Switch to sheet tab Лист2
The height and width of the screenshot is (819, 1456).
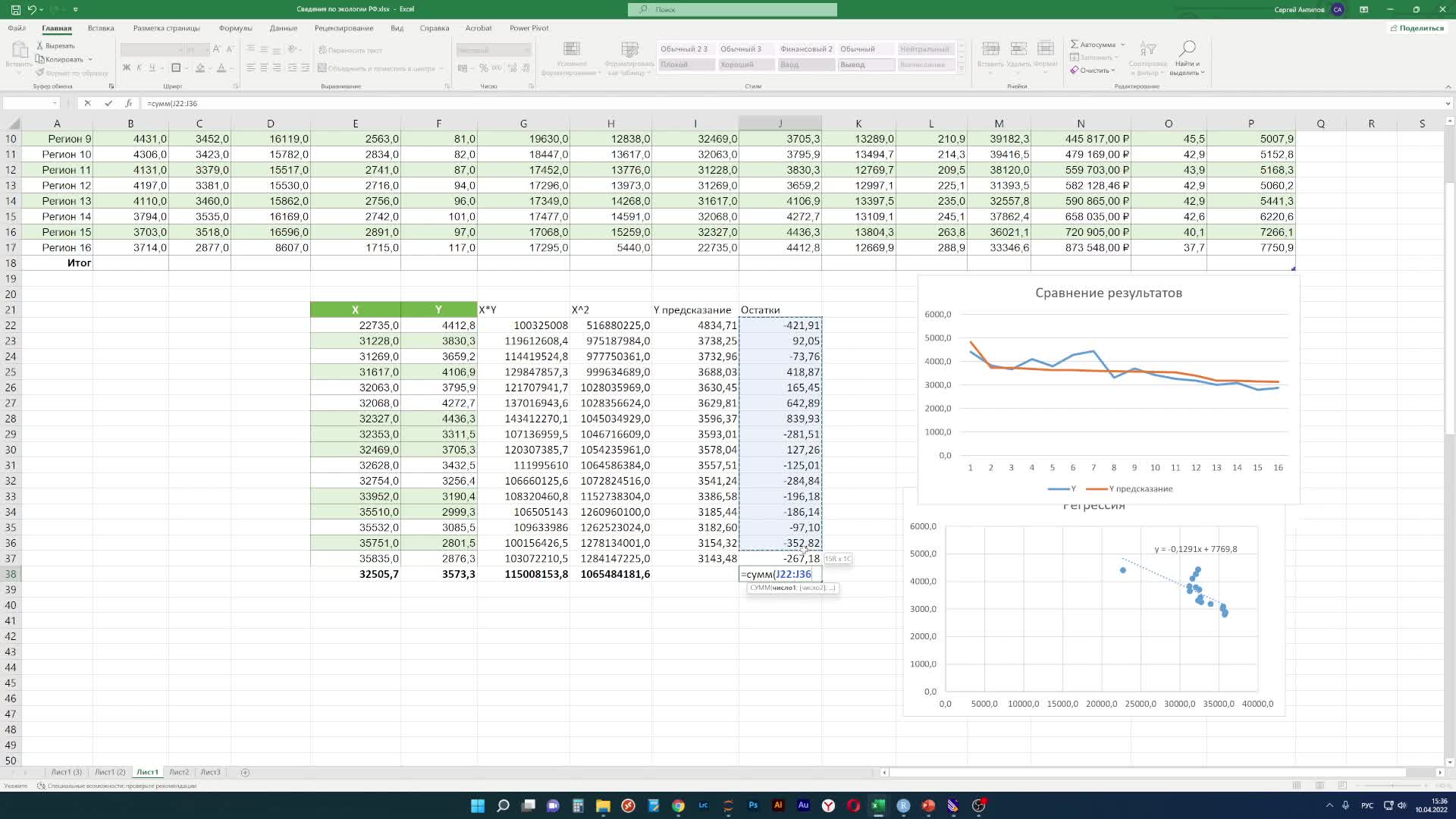179,772
